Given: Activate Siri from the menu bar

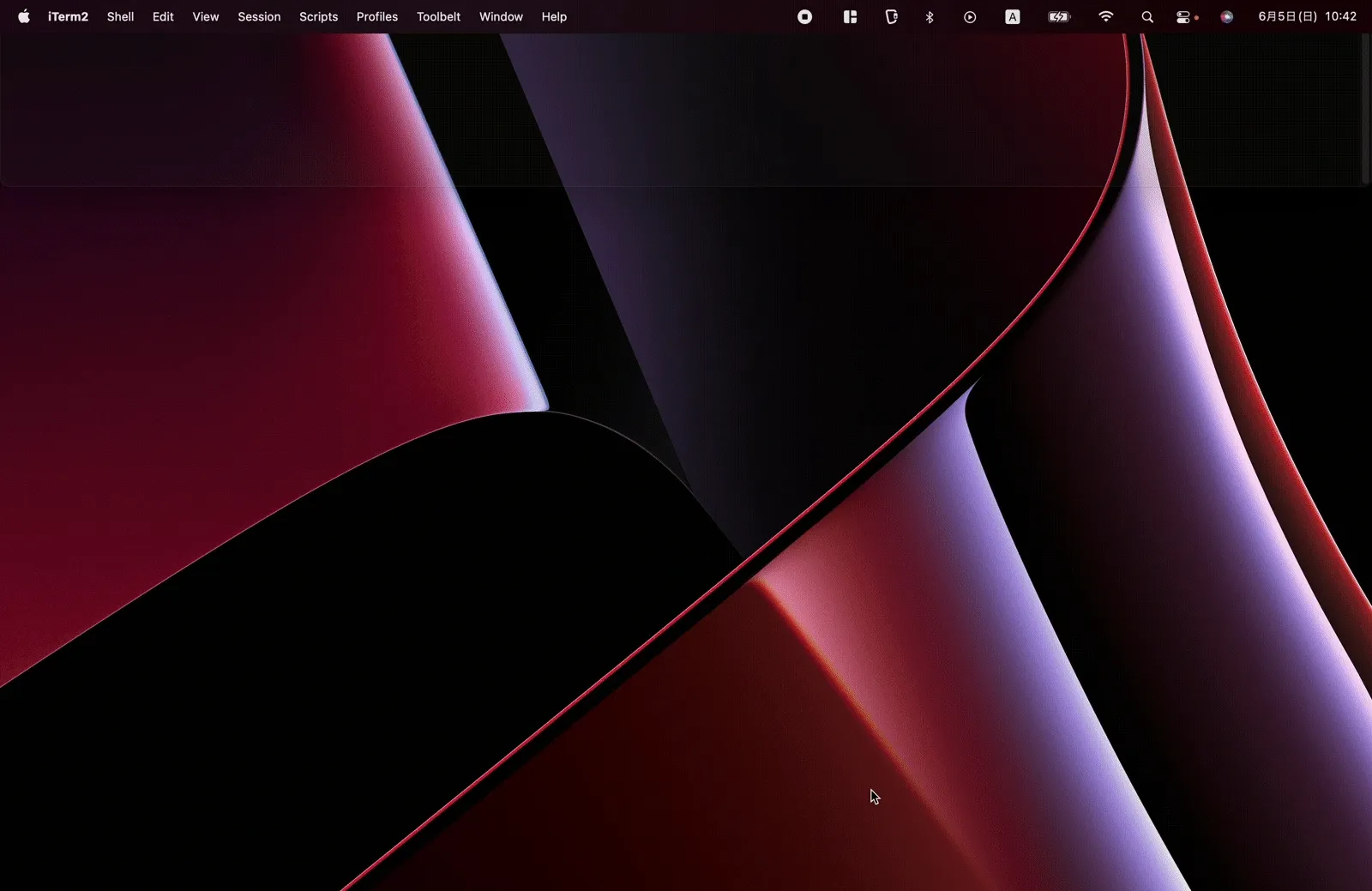Looking at the screenshot, I should pyautogui.click(x=1226, y=16).
